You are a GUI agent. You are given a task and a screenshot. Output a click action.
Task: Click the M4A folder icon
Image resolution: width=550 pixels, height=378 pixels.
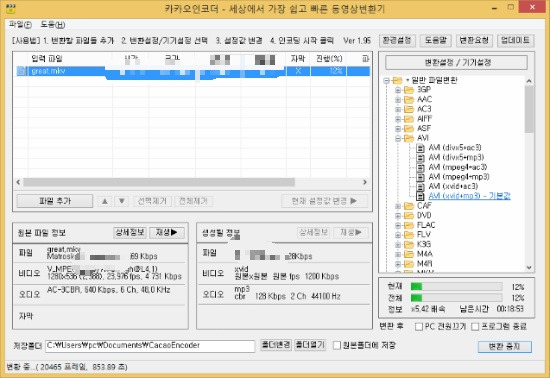409,254
